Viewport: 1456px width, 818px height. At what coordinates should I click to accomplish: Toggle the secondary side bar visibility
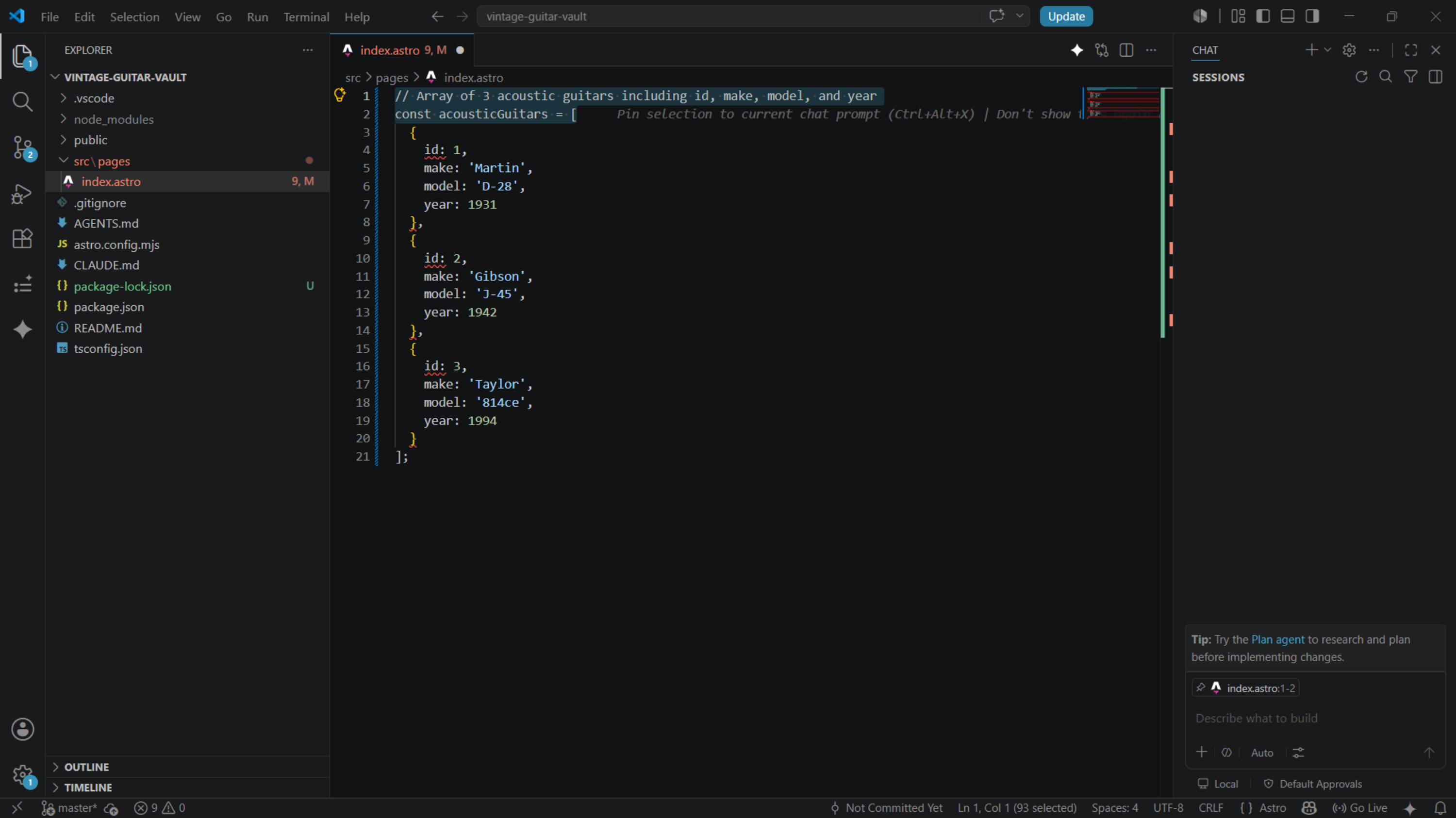tap(1312, 16)
